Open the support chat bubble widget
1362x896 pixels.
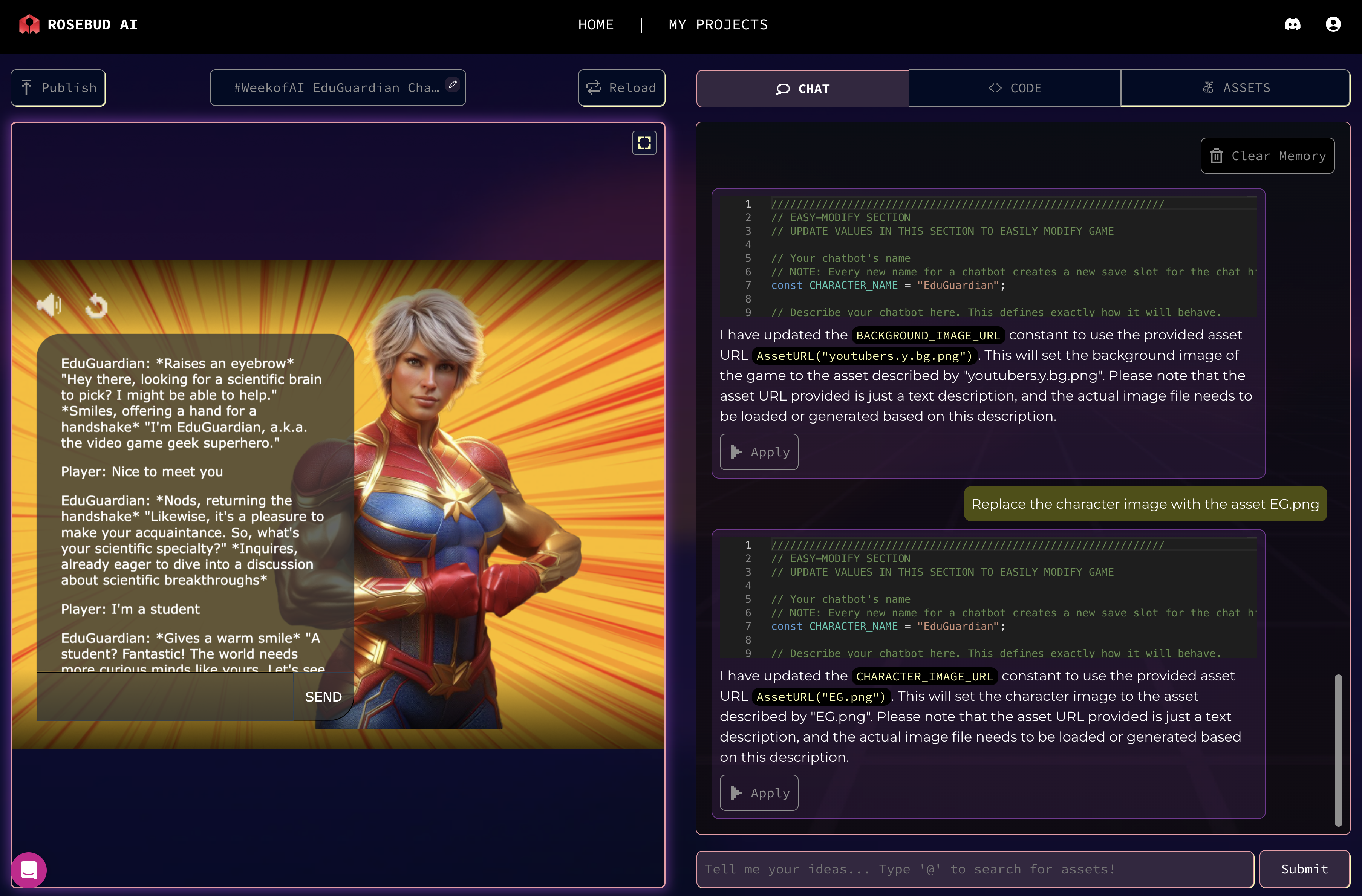tap(29, 870)
